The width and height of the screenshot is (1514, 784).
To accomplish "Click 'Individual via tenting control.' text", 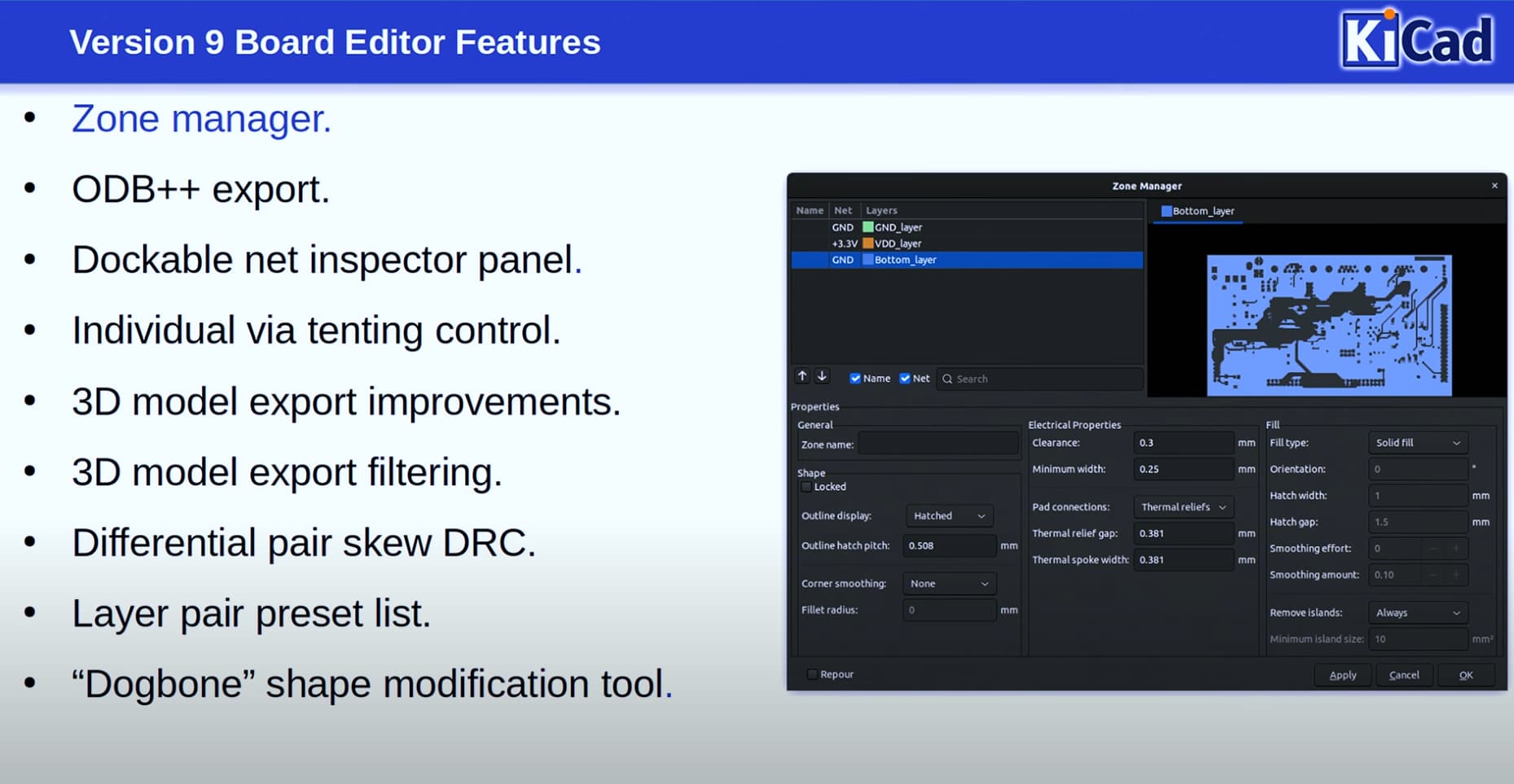I will (317, 331).
